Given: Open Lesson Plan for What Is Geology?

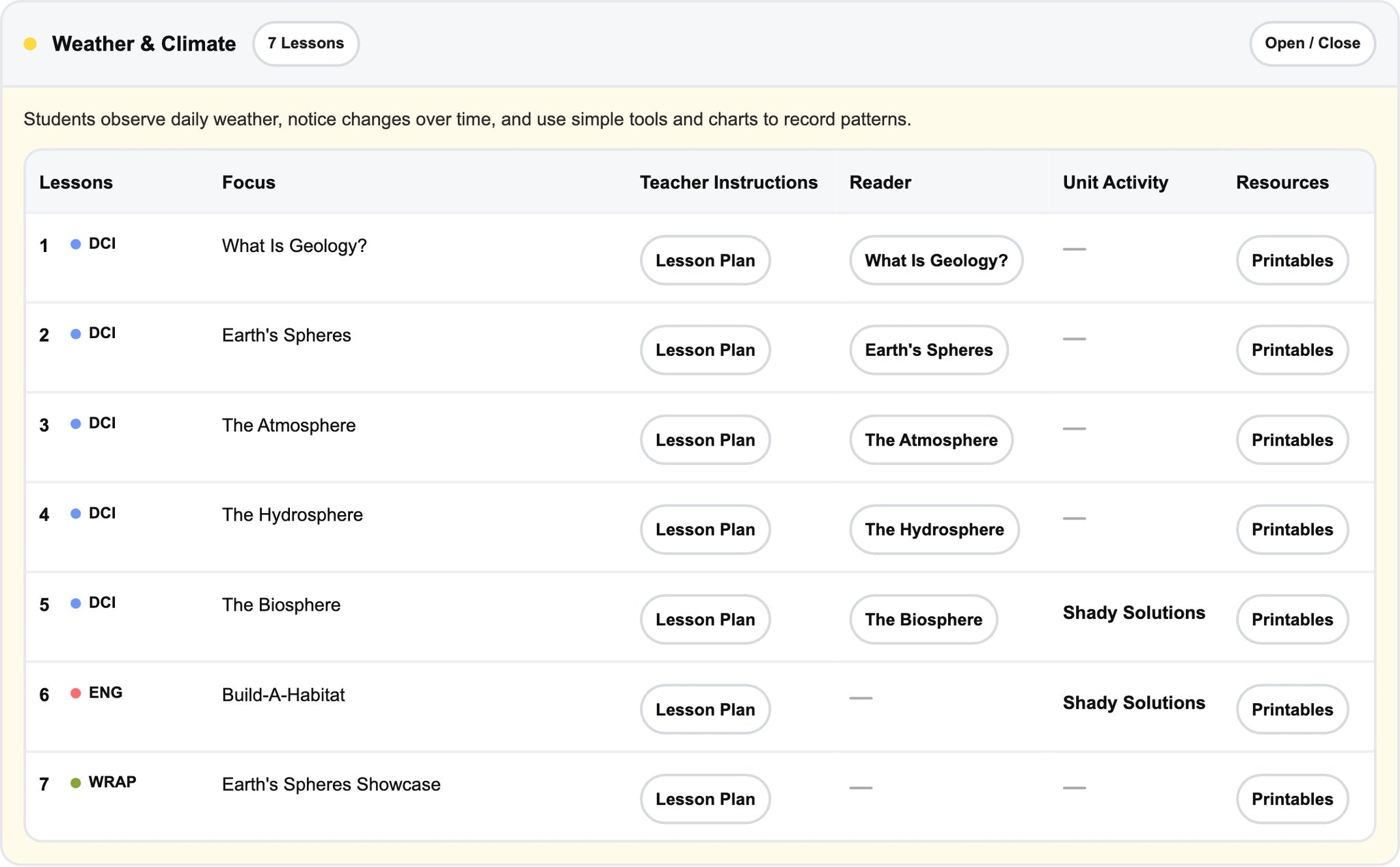Looking at the screenshot, I should 705,260.
